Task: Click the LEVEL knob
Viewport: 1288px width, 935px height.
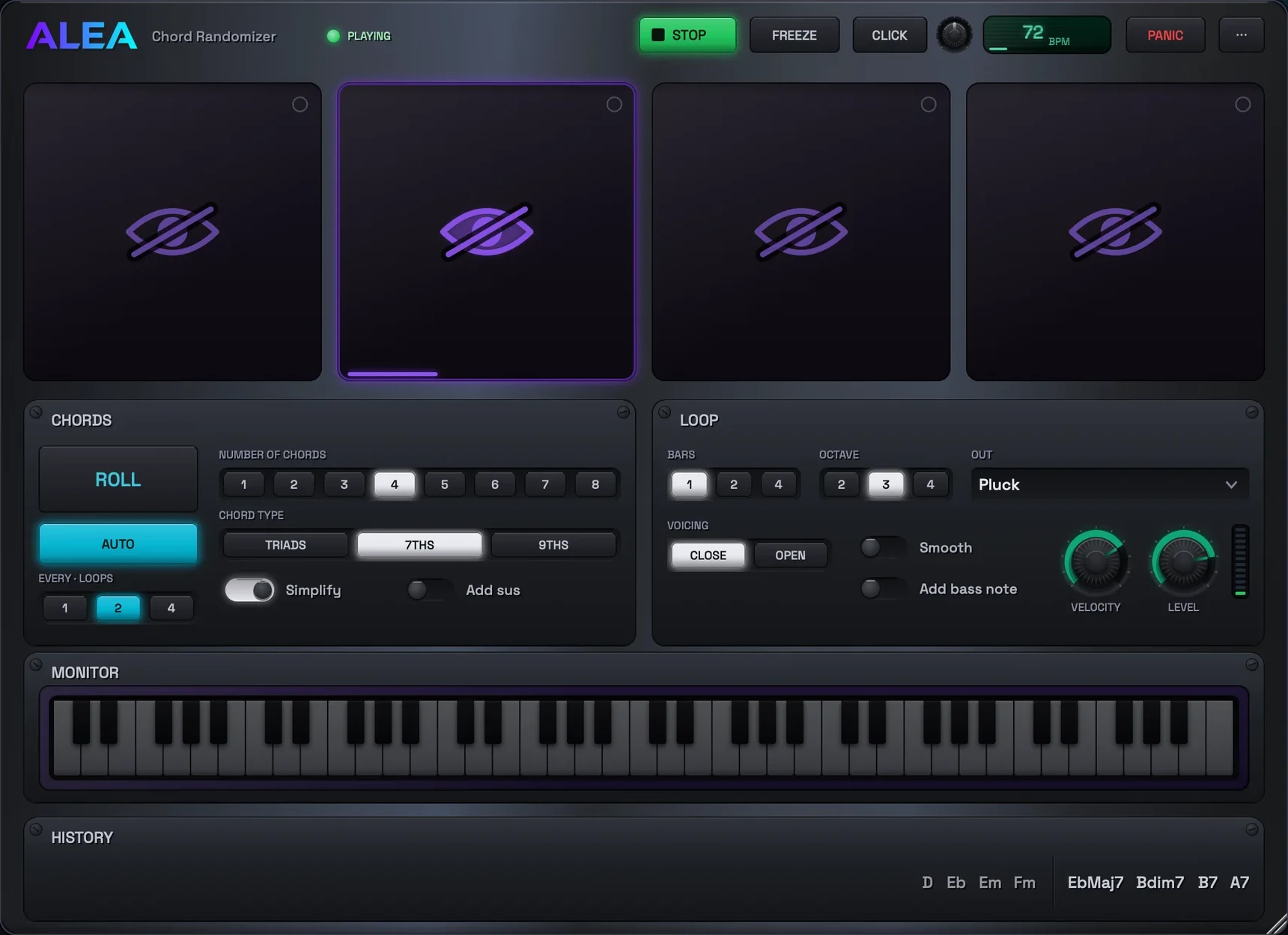Action: pos(1183,562)
